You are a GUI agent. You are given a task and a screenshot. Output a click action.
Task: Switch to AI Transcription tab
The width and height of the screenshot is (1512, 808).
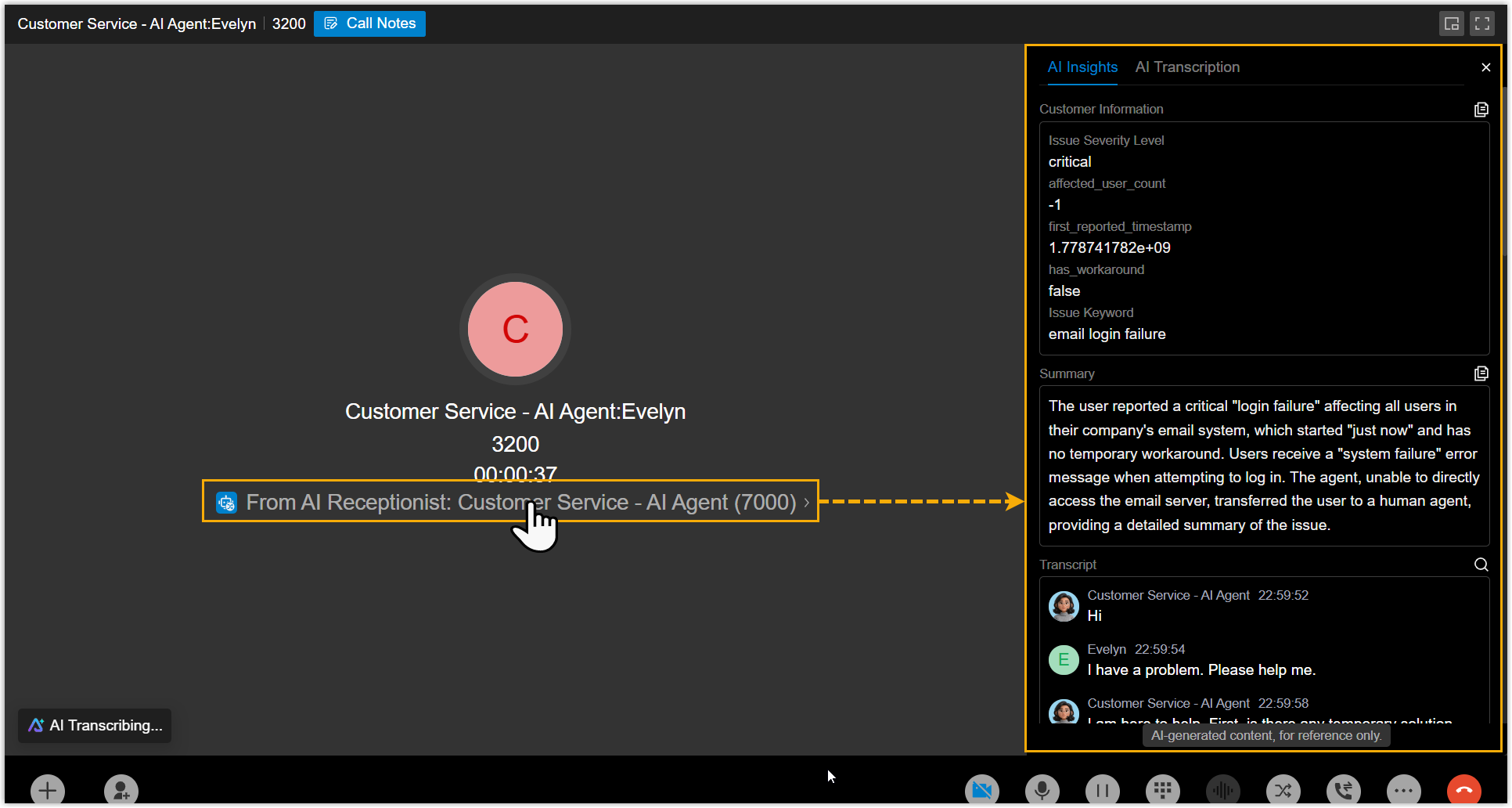(x=1187, y=67)
